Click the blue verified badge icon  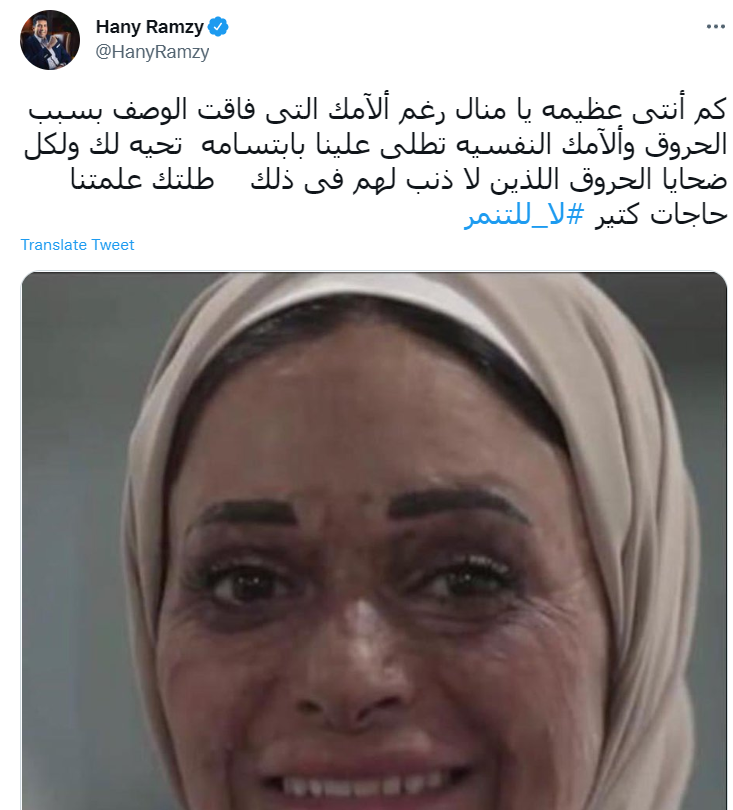(218, 27)
